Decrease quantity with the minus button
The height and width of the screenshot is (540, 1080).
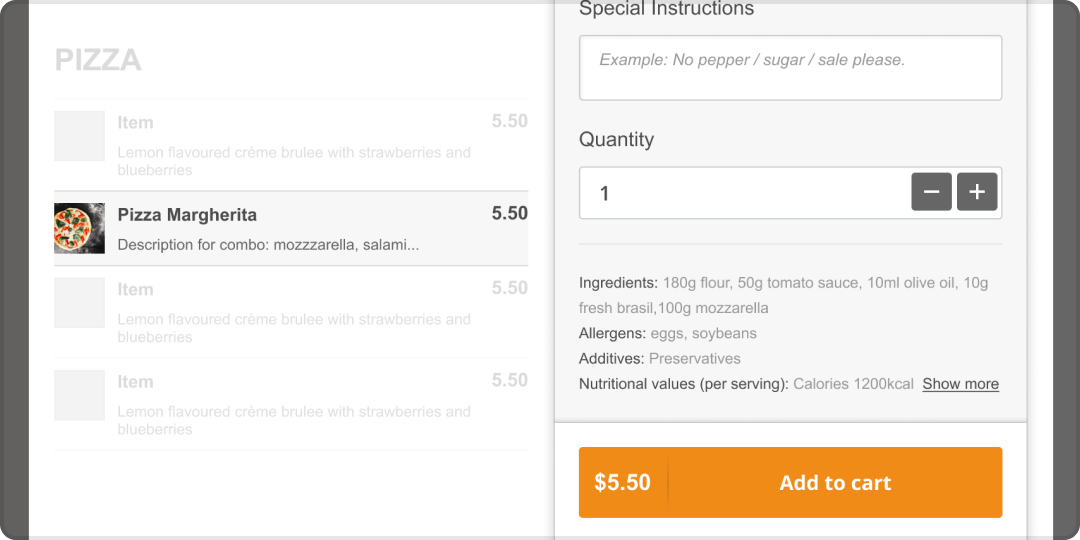[931, 191]
